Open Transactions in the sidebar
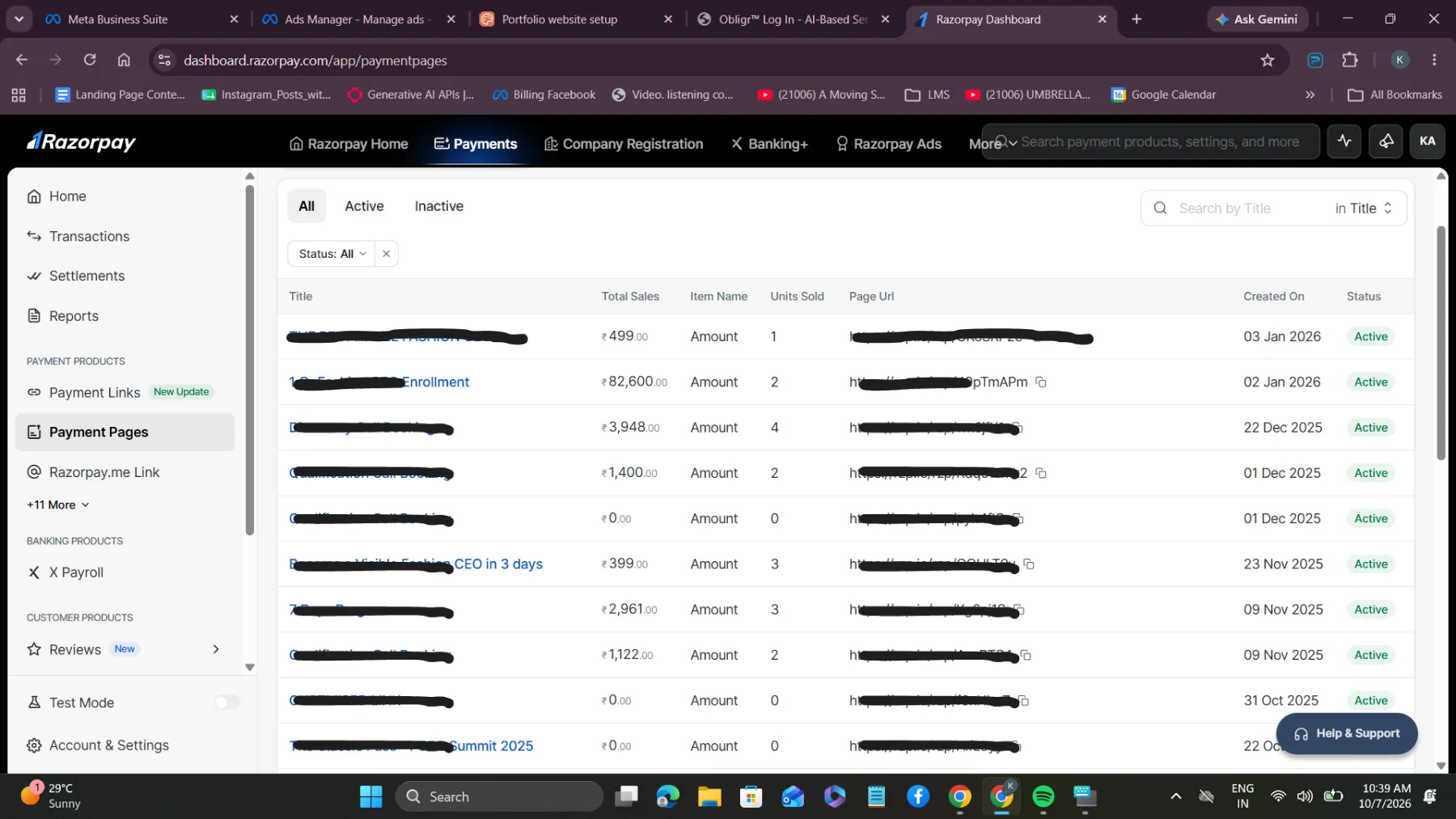 click(89, 236)
